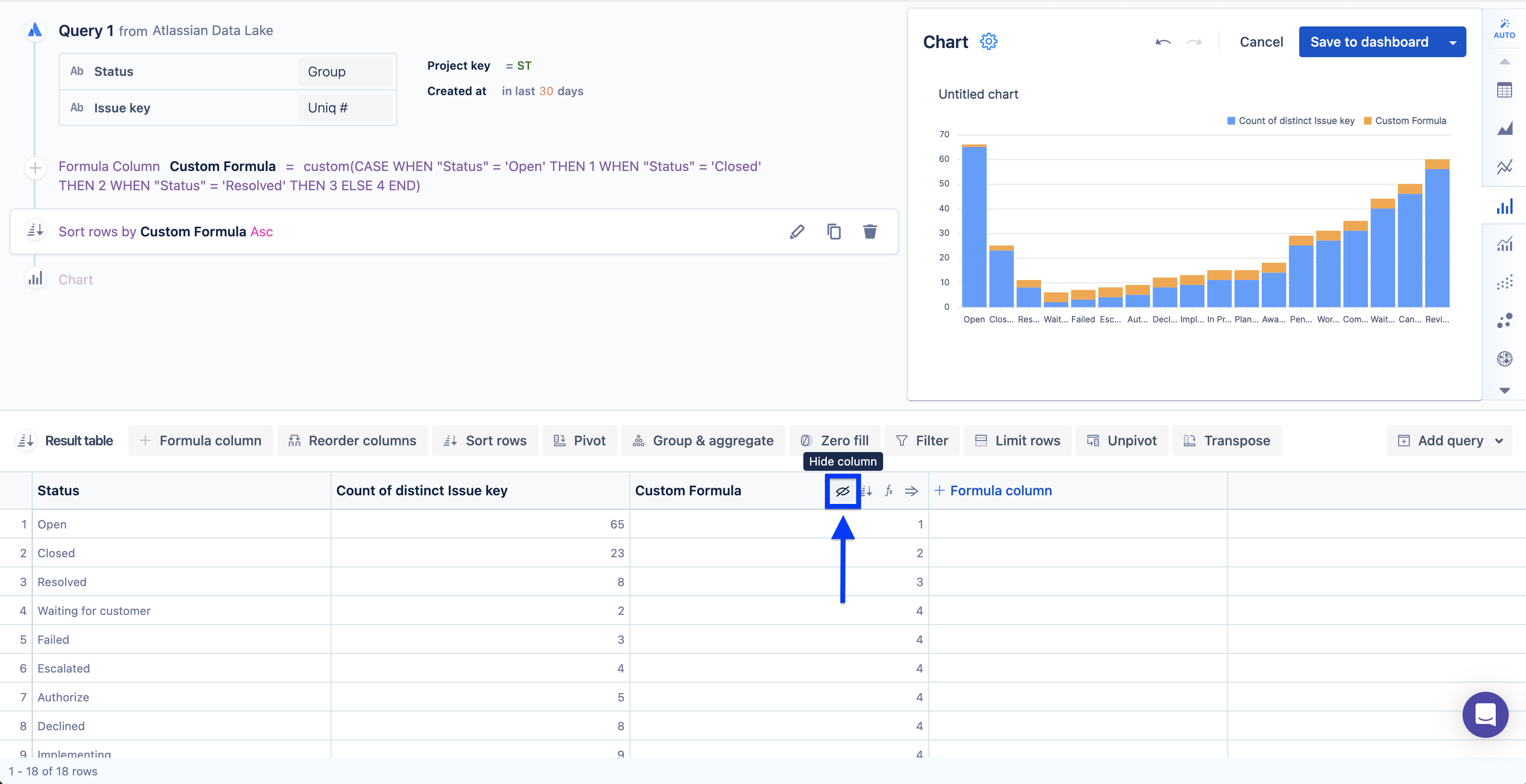
Task: Select the map chart type icon
Action: click(x=1504, y=359)
